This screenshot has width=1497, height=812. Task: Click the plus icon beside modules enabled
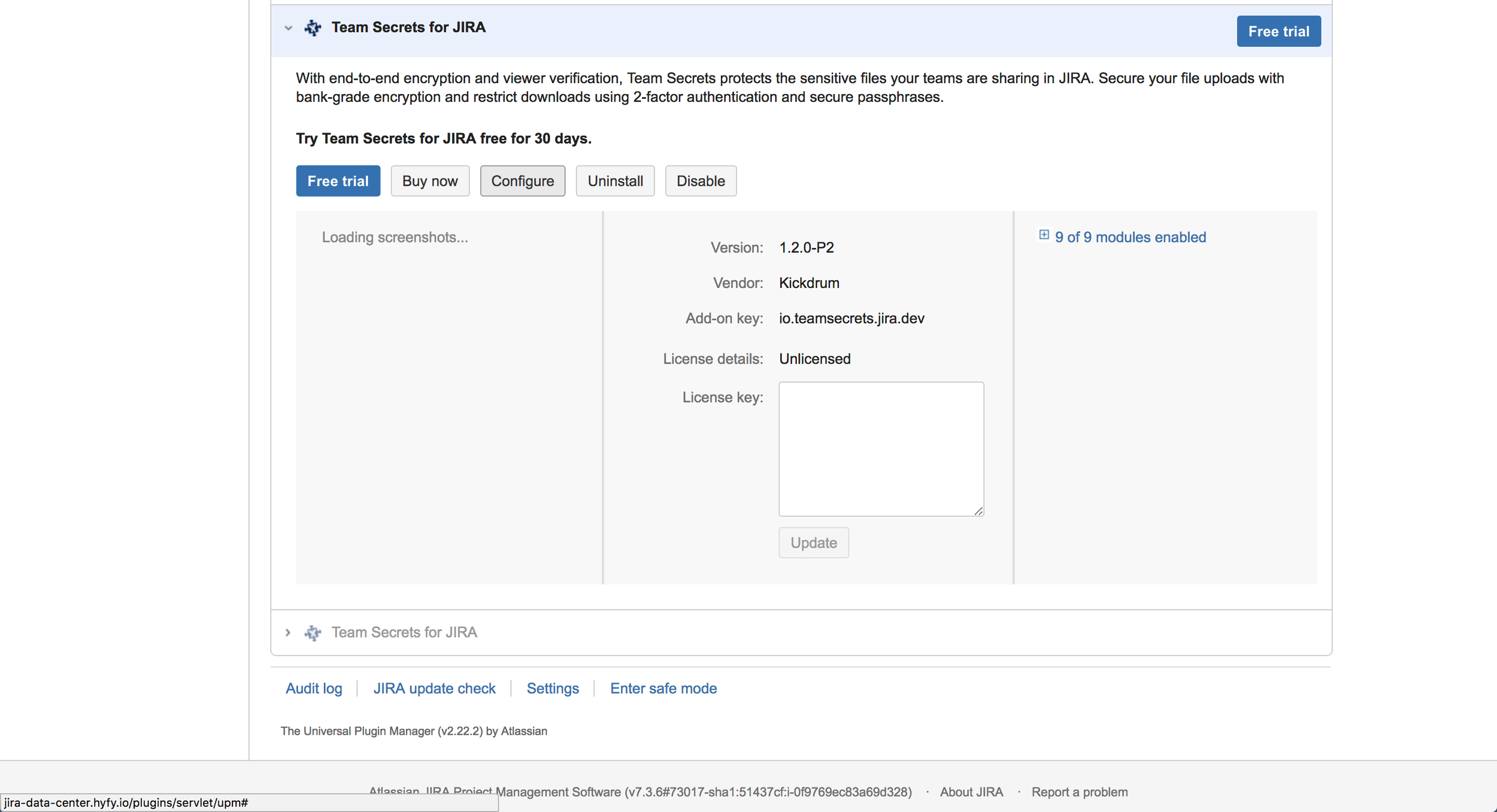1044,235
